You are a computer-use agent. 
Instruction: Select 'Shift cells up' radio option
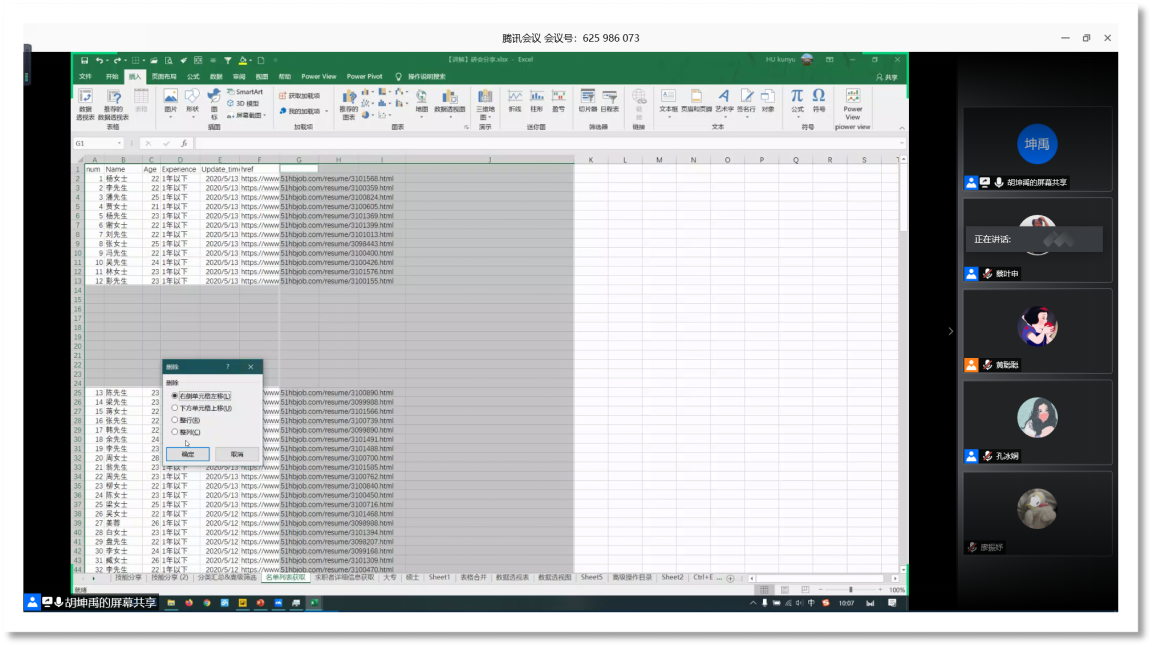click(x=175, y=408)
